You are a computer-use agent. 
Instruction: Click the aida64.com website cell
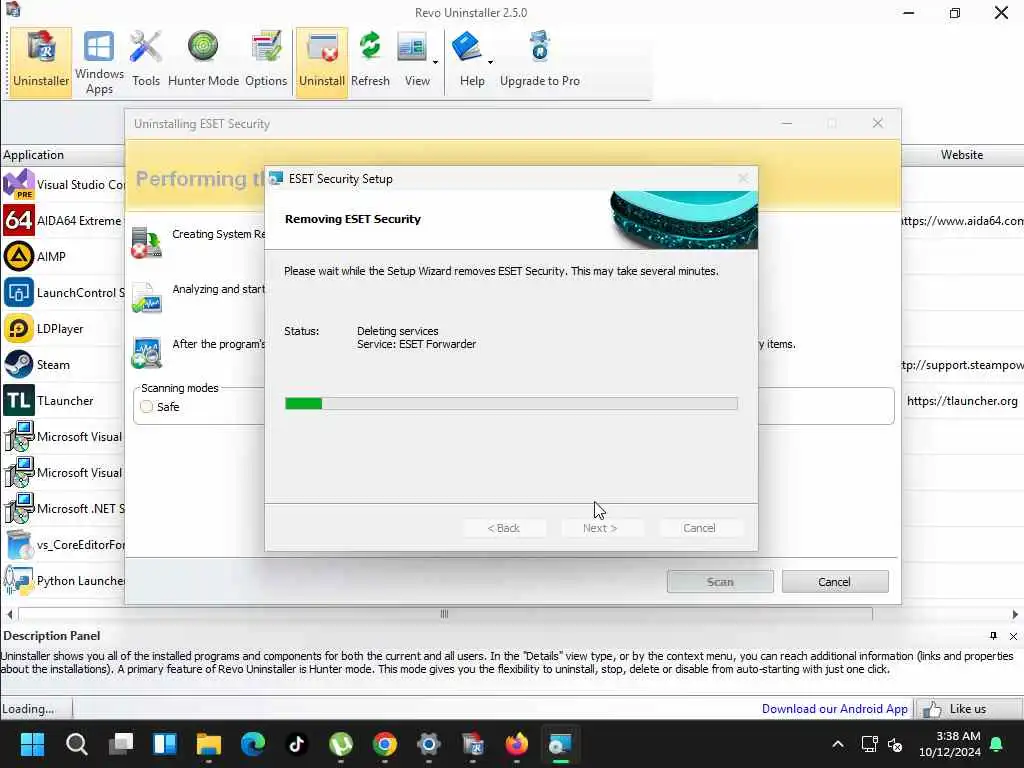coord(962,221)
